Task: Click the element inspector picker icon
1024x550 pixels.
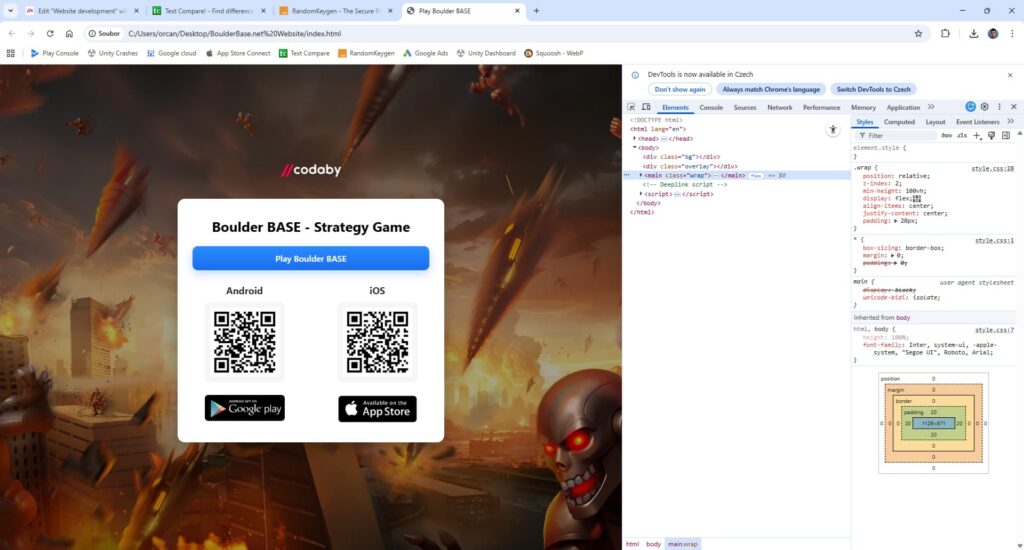Action: [x=631, y=107]
